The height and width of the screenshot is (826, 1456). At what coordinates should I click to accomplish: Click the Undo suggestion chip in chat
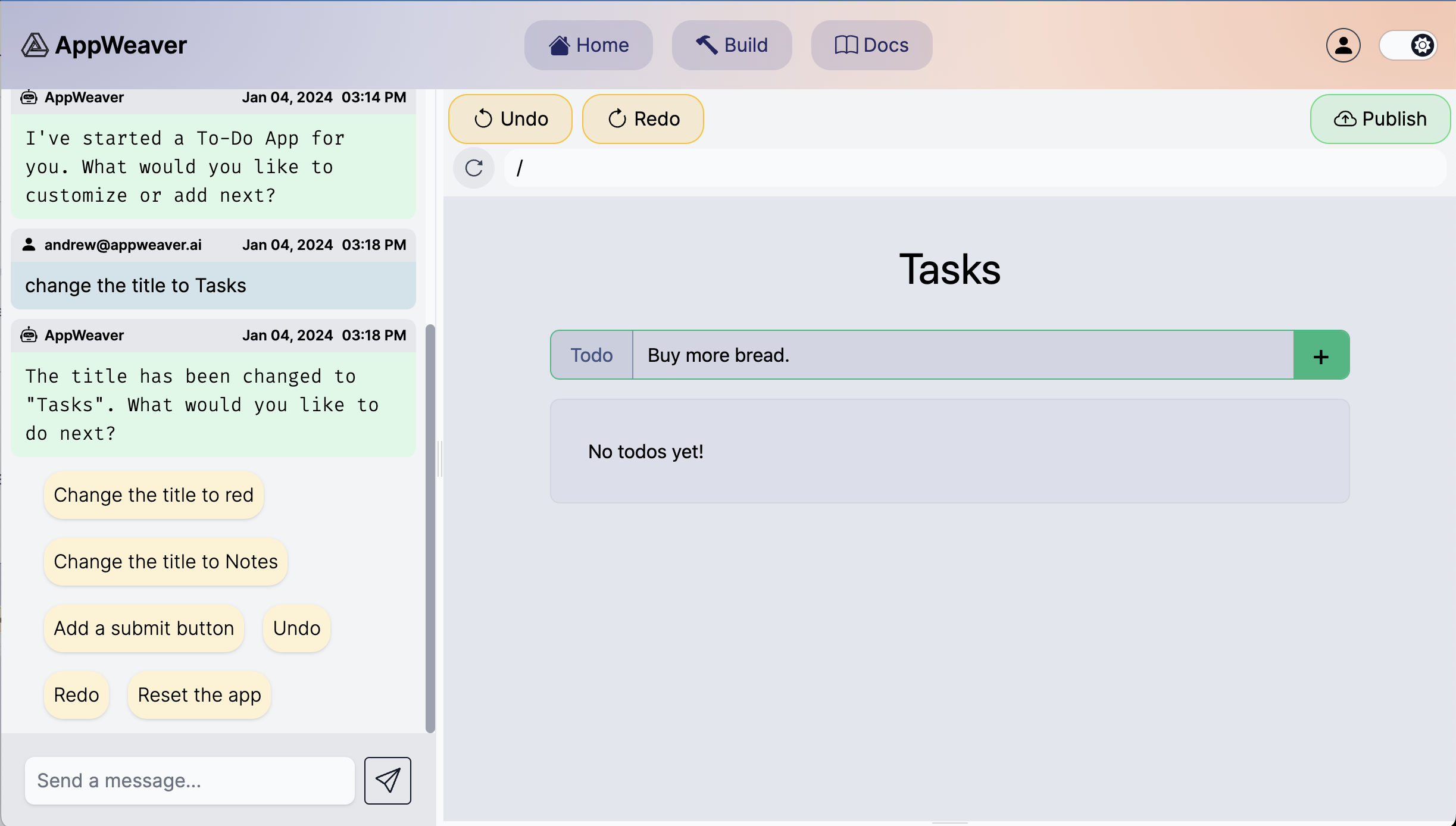[296, 628]
